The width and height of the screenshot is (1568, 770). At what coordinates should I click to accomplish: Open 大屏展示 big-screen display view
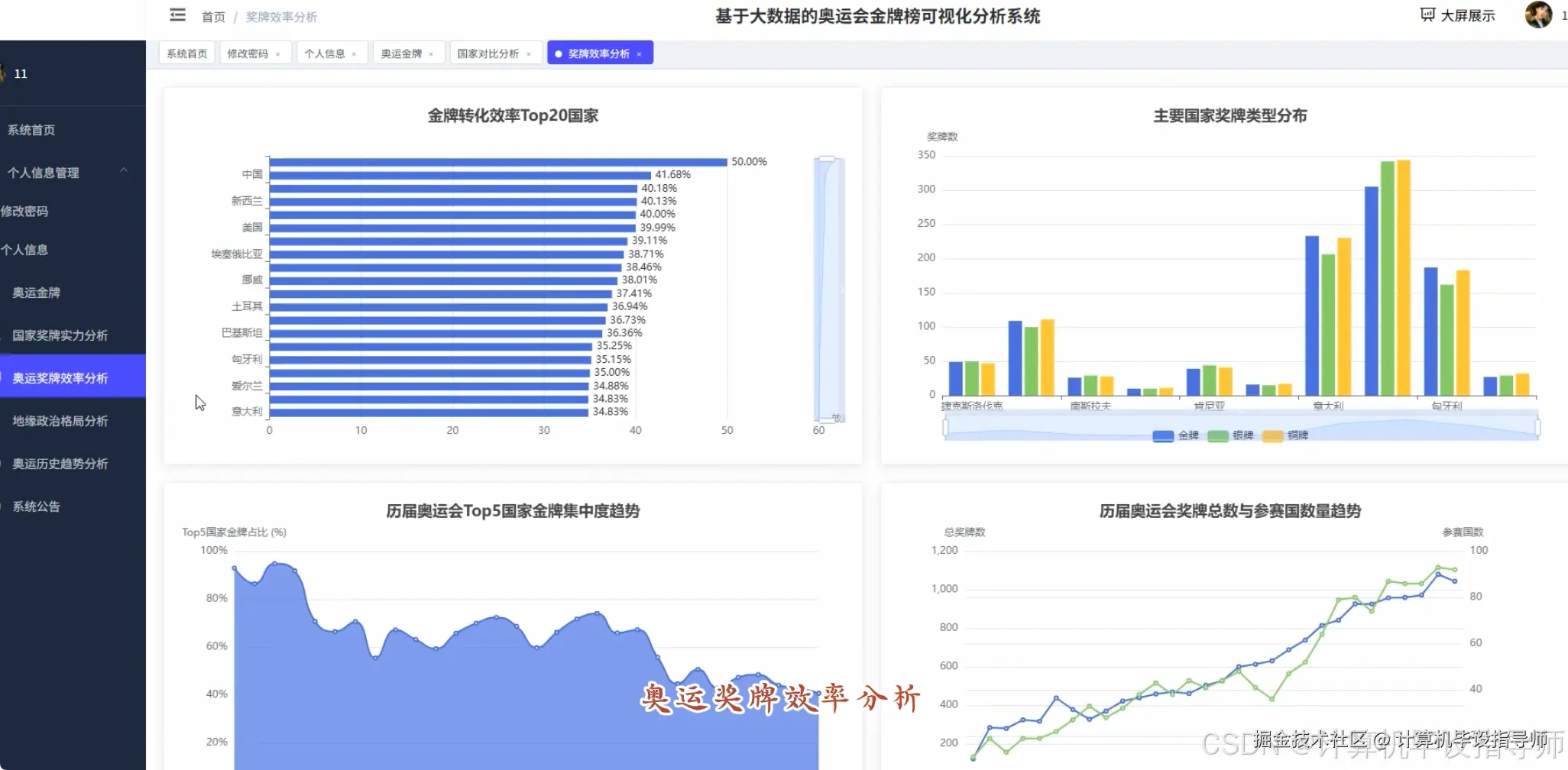click(x=1457, y=15)
